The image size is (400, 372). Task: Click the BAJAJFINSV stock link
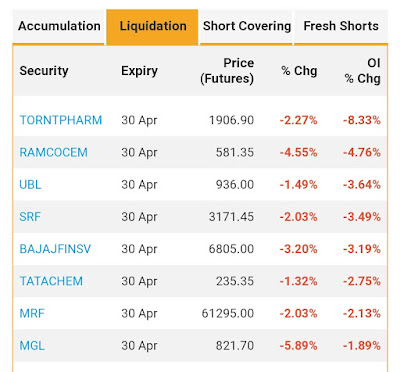tap(55, 249)
